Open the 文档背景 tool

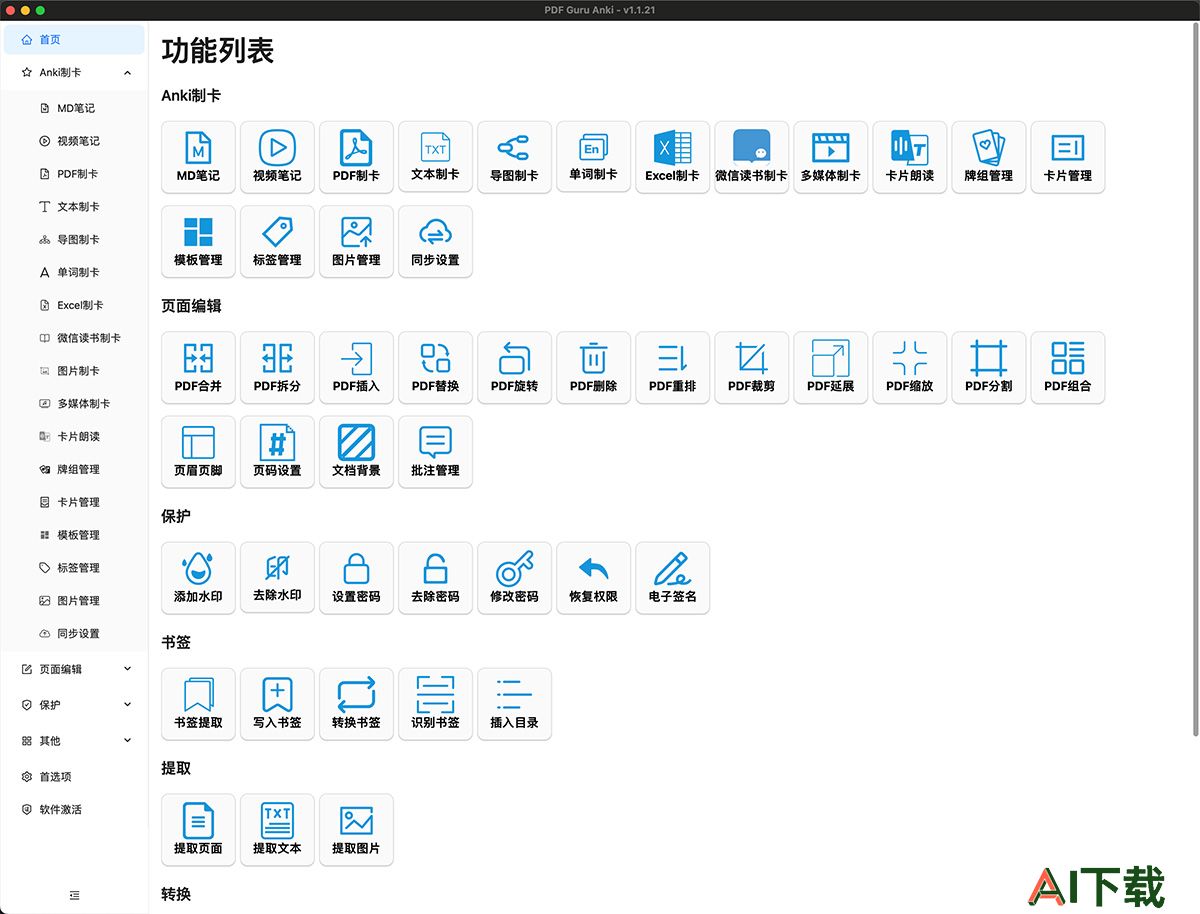tap(356, 451)
